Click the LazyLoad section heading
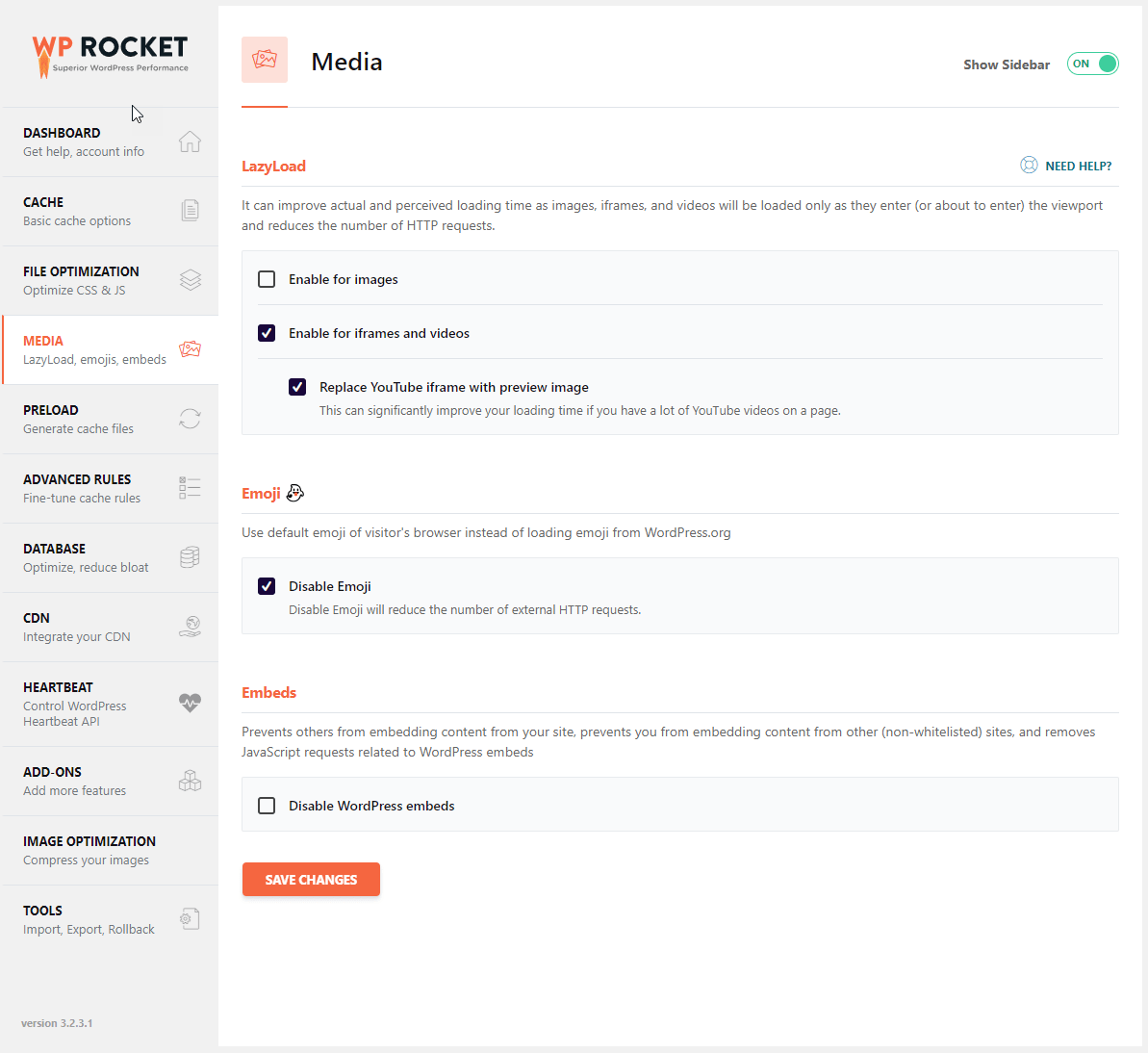Image resolution: width=1148 pixels, height=1053 pixels. click(273, 167)
